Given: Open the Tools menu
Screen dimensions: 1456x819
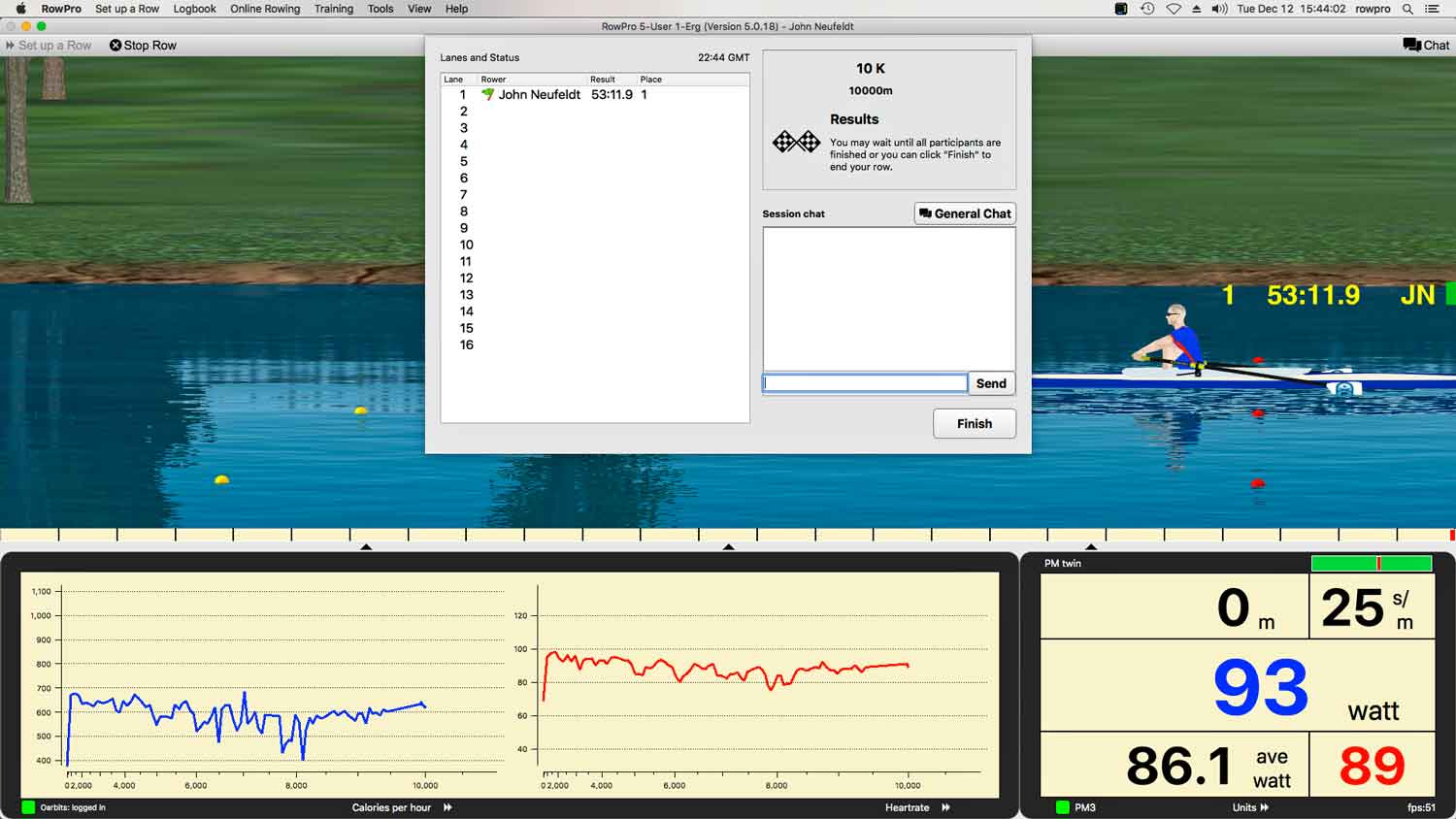Looking at the screenshot, I should pos(381,9).
